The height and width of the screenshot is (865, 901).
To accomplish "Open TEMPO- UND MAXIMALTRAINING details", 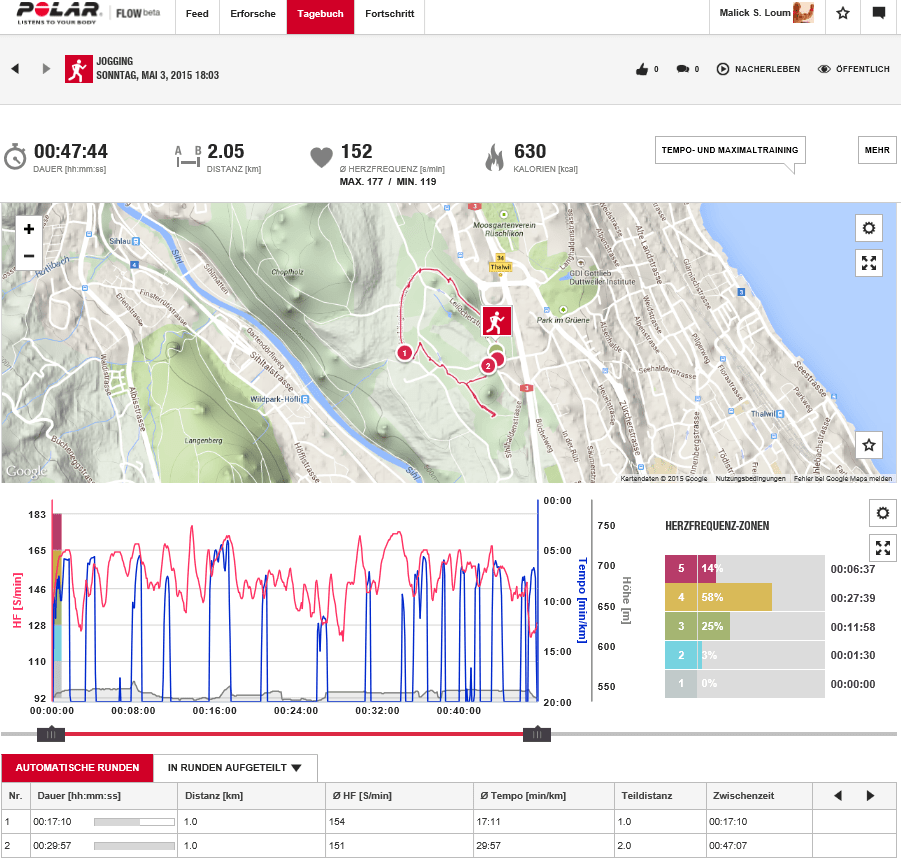I will point(729,150).
